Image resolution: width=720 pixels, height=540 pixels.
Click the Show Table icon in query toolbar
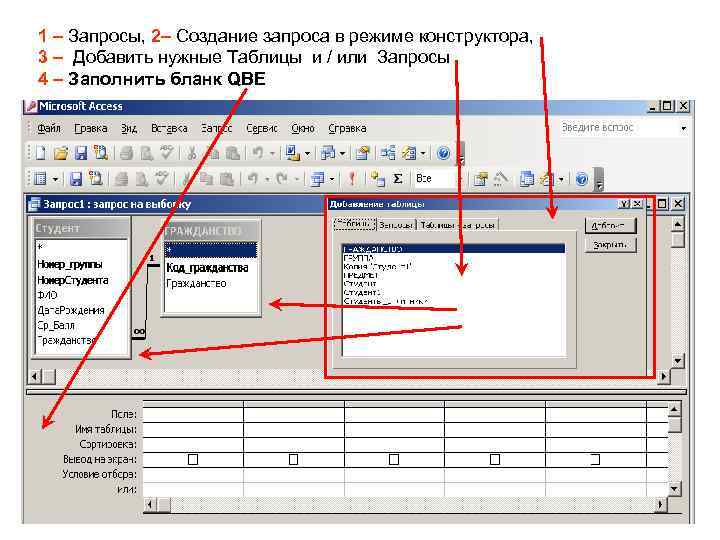point(377,179)
